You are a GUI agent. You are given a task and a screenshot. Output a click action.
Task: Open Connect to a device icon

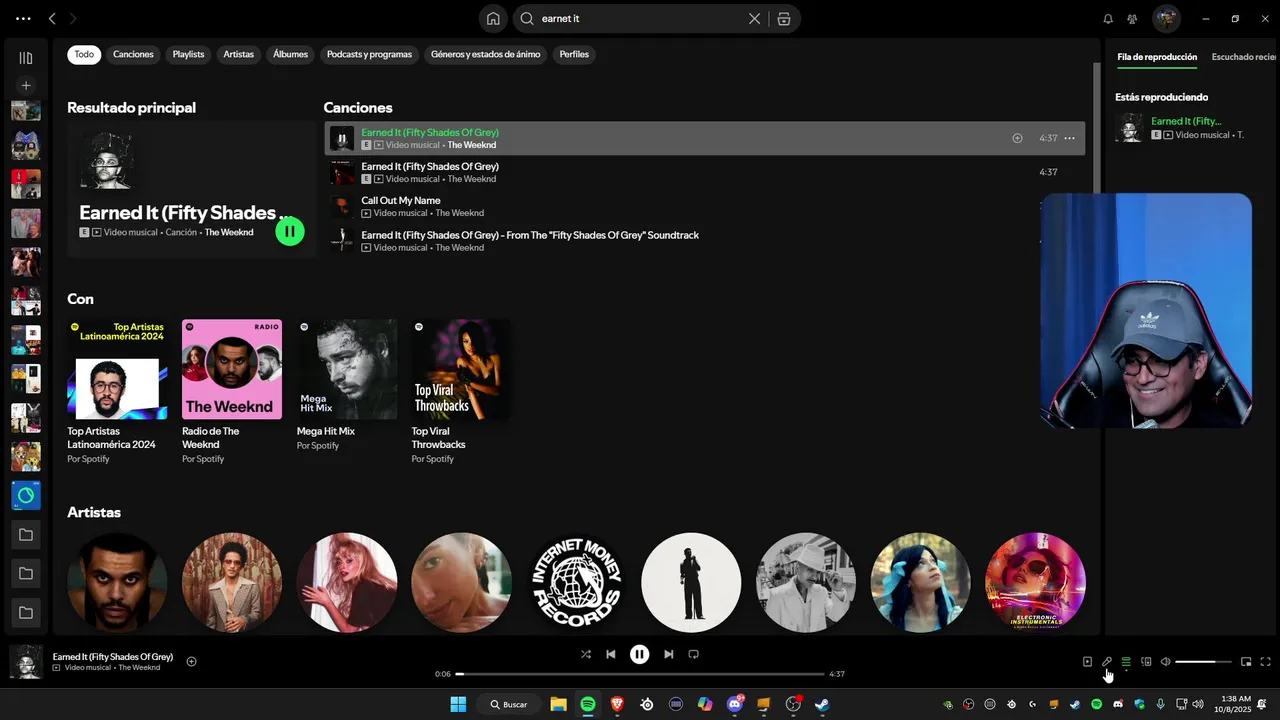pos(1146,661)
